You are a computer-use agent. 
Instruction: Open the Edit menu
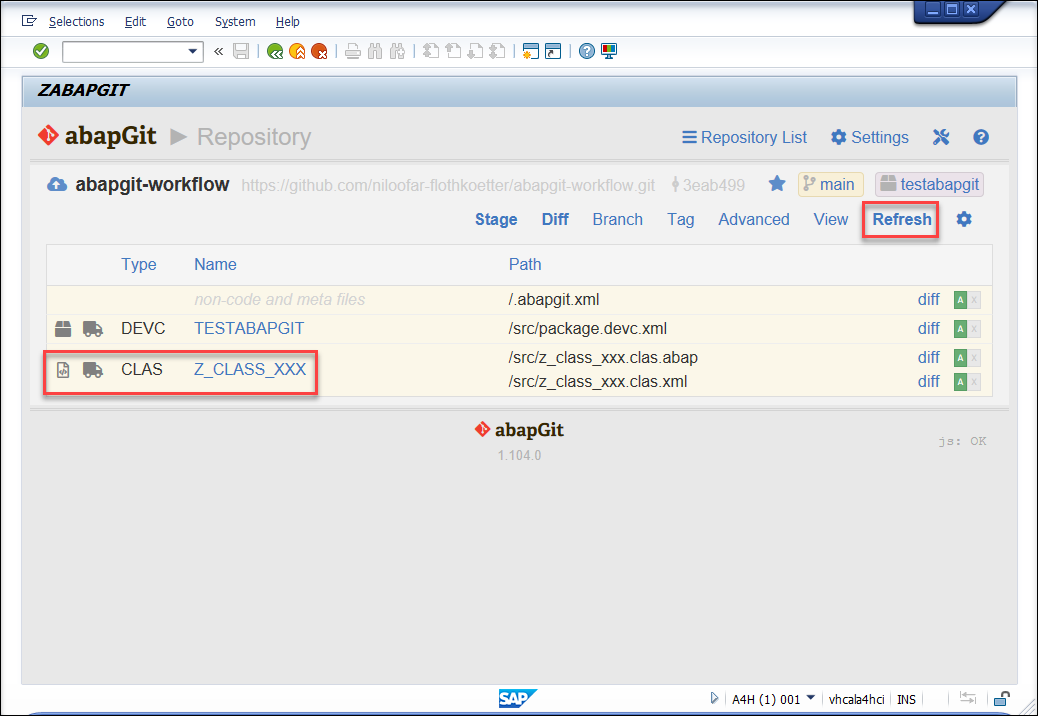click(x=136, y=21)
